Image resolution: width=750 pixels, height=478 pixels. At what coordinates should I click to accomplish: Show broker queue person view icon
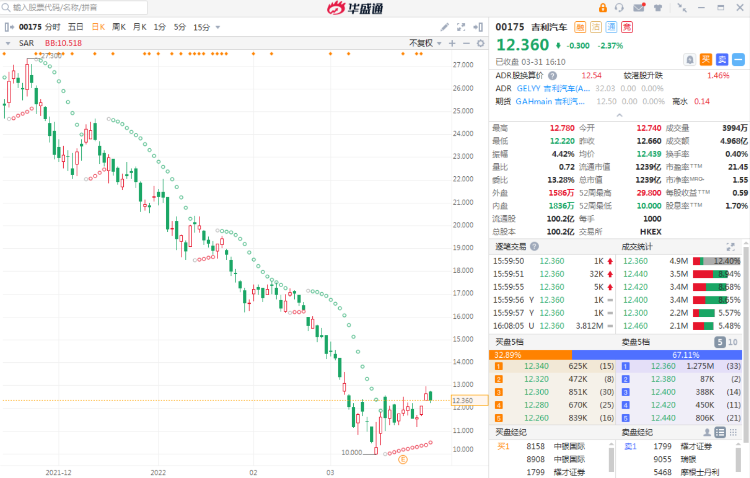tap(707, 433)
